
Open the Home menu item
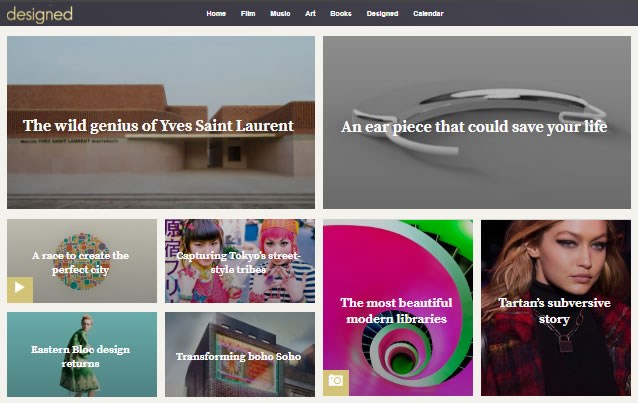[x=216, y=14]
